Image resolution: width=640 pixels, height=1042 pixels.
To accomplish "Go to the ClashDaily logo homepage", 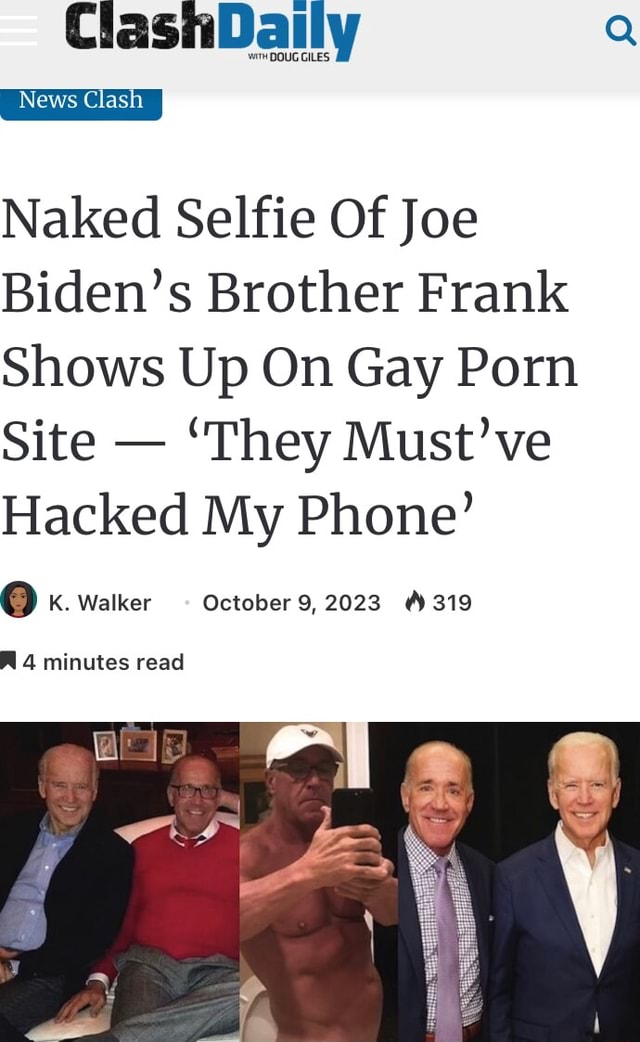I will tap(213, 31).
